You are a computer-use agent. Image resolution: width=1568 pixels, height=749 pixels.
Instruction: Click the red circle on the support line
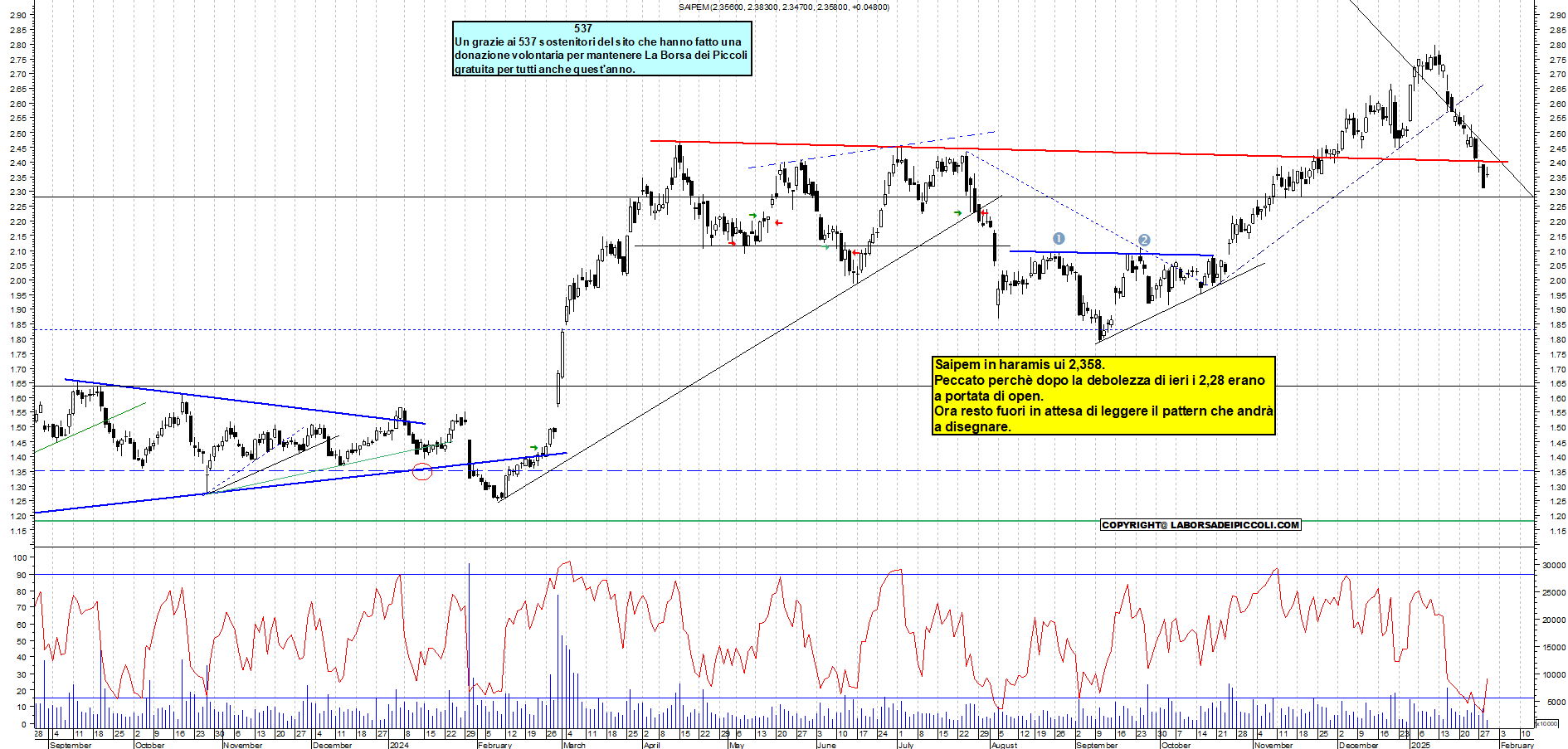point(422,472)
